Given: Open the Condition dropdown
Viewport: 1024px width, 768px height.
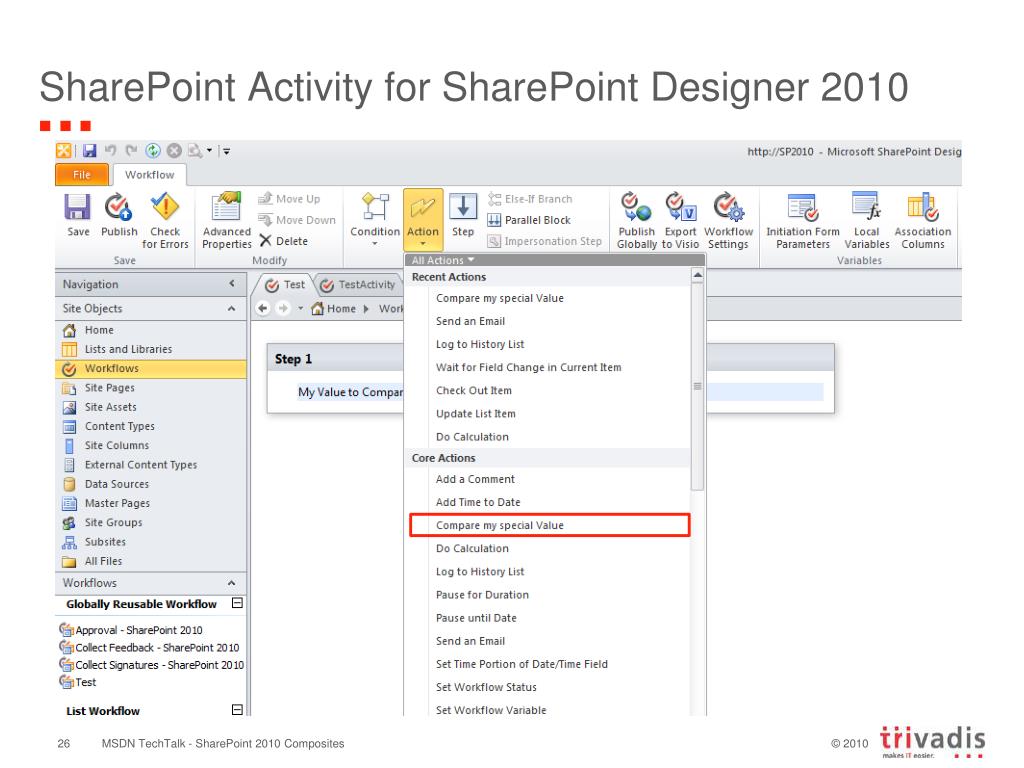Looking at the screenshot, I should pyautogui.click(x=375, y=219).
